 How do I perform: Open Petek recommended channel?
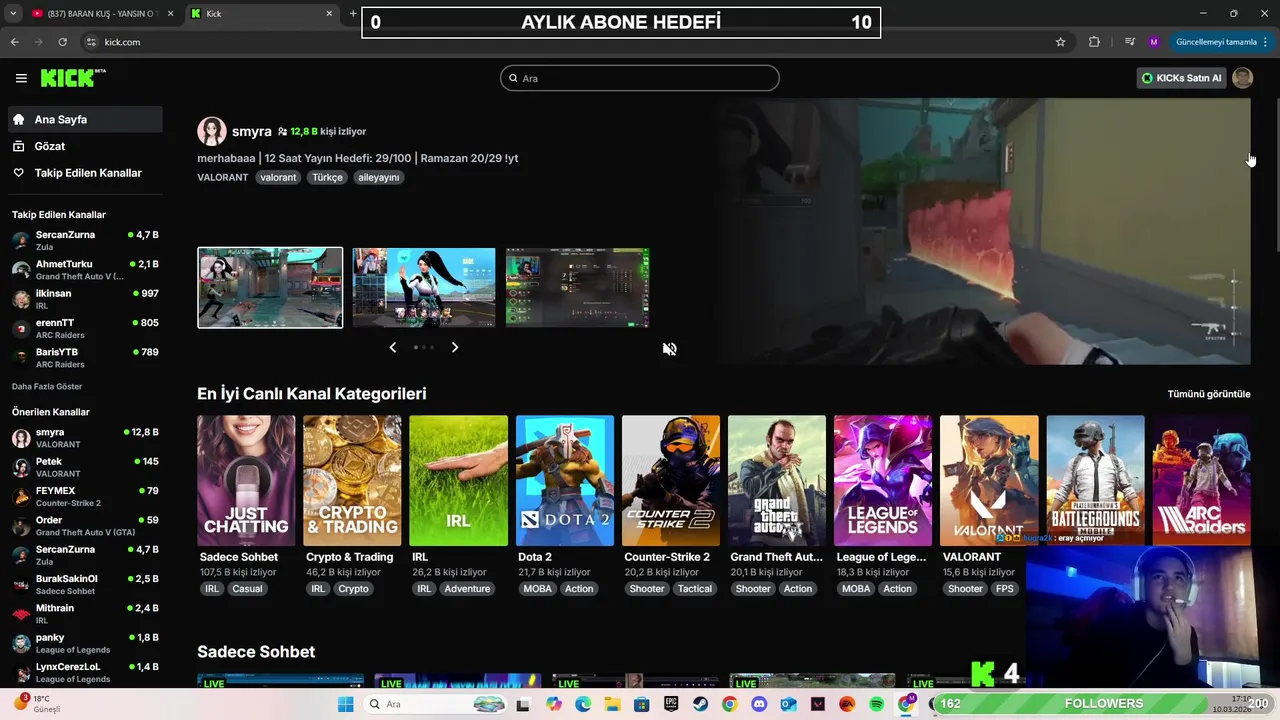click(85, 467)
